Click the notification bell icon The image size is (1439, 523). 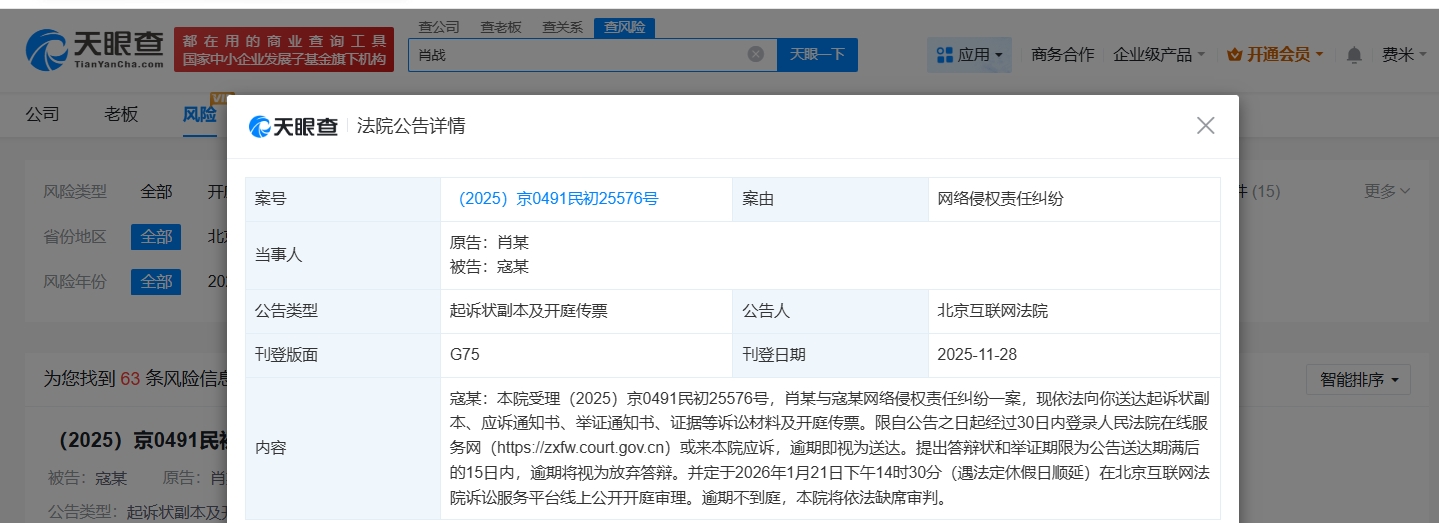(1354, 55)
